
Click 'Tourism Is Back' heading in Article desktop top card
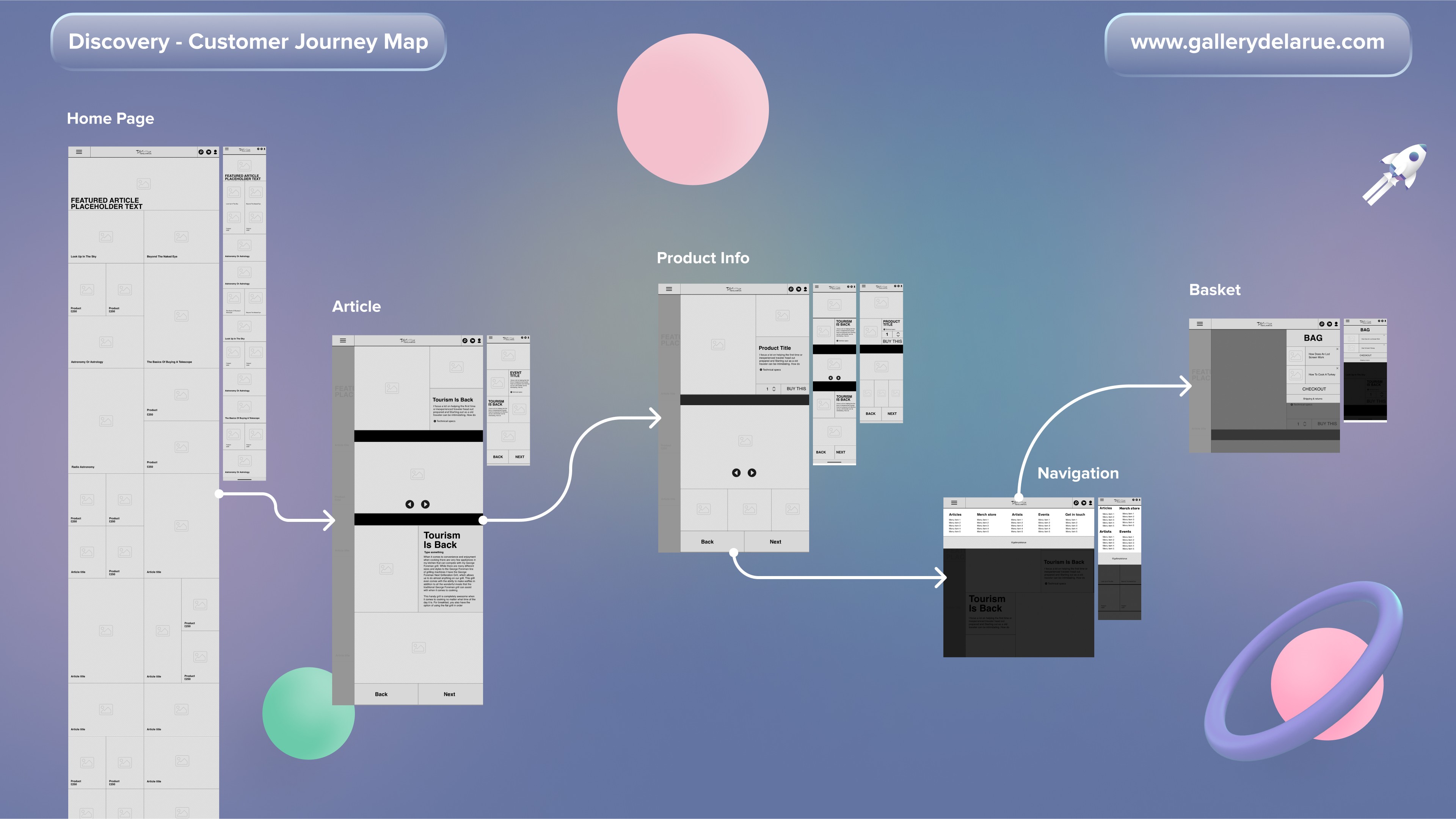point(453,400)
